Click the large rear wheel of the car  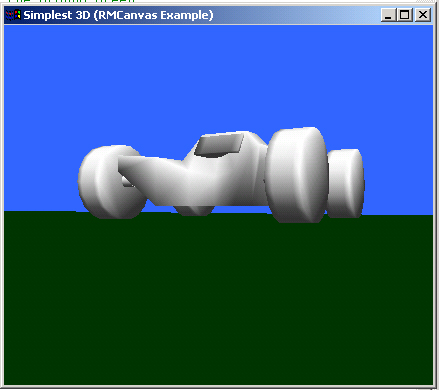pyautogui.click(x=296, y=175)
